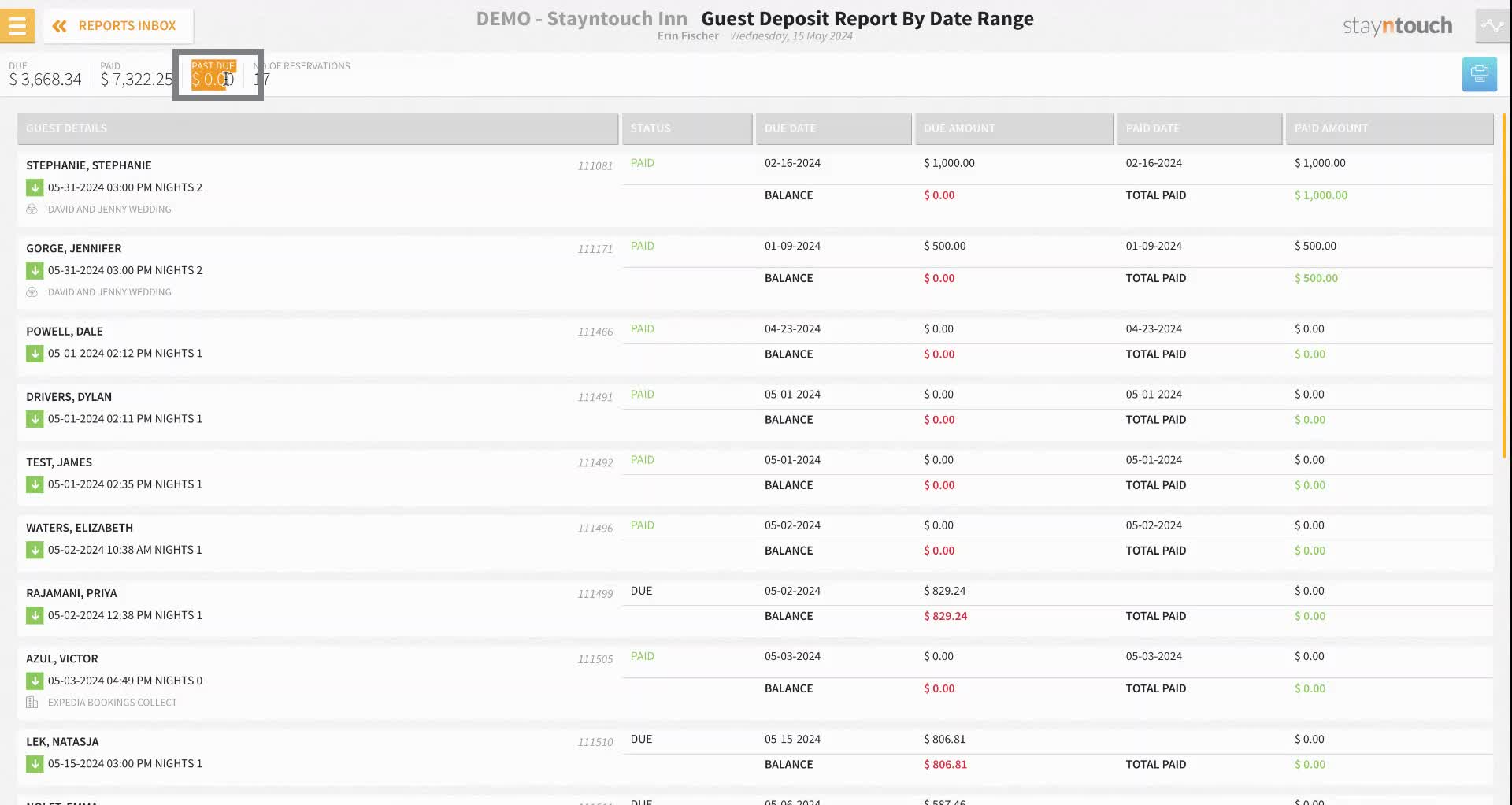Click PAID status for Stephanie, Stephanie

pos(643,163)
